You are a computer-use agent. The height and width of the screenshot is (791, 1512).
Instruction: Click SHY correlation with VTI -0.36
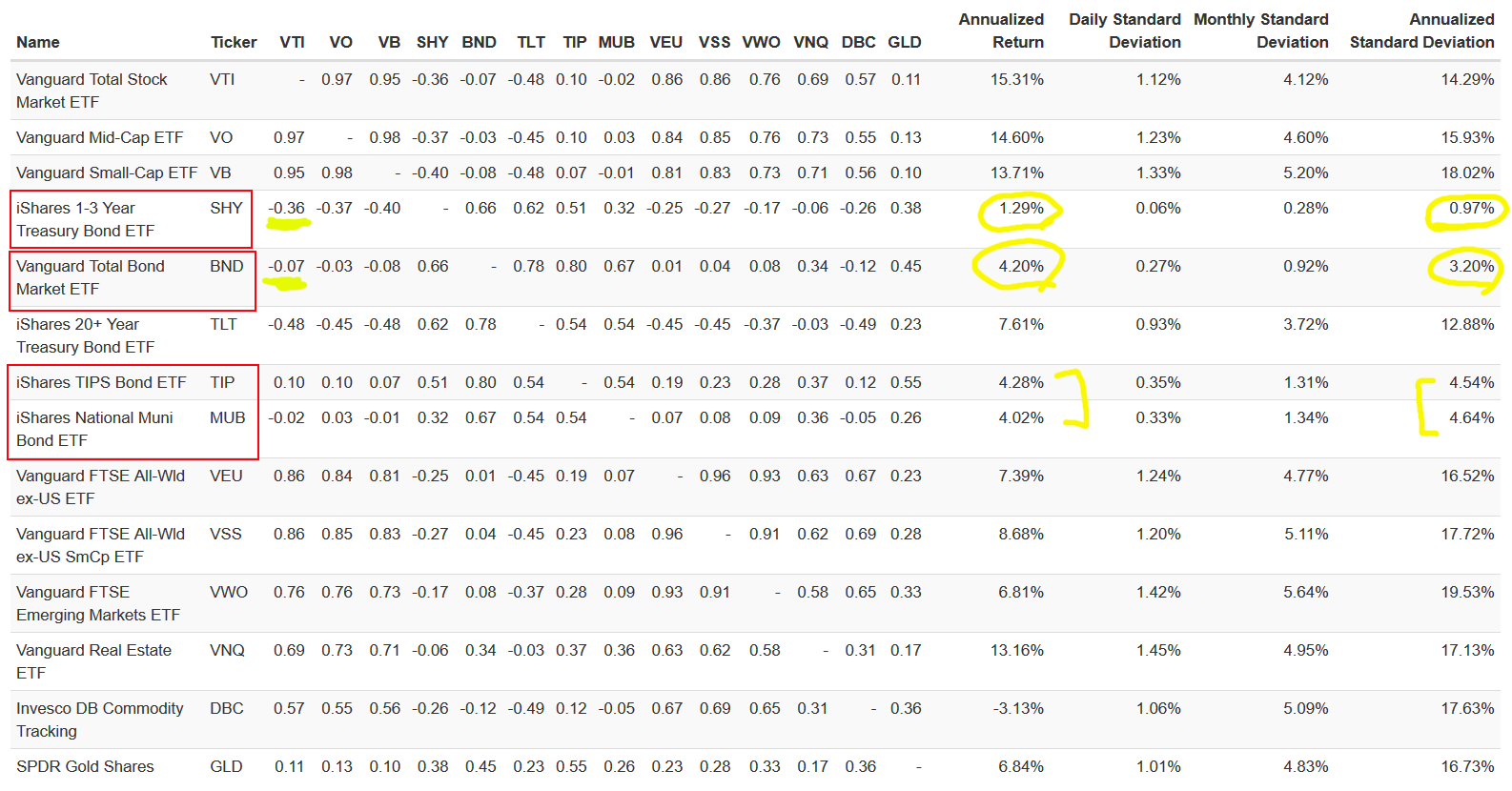pyautogui.click(x=287, y=208)
